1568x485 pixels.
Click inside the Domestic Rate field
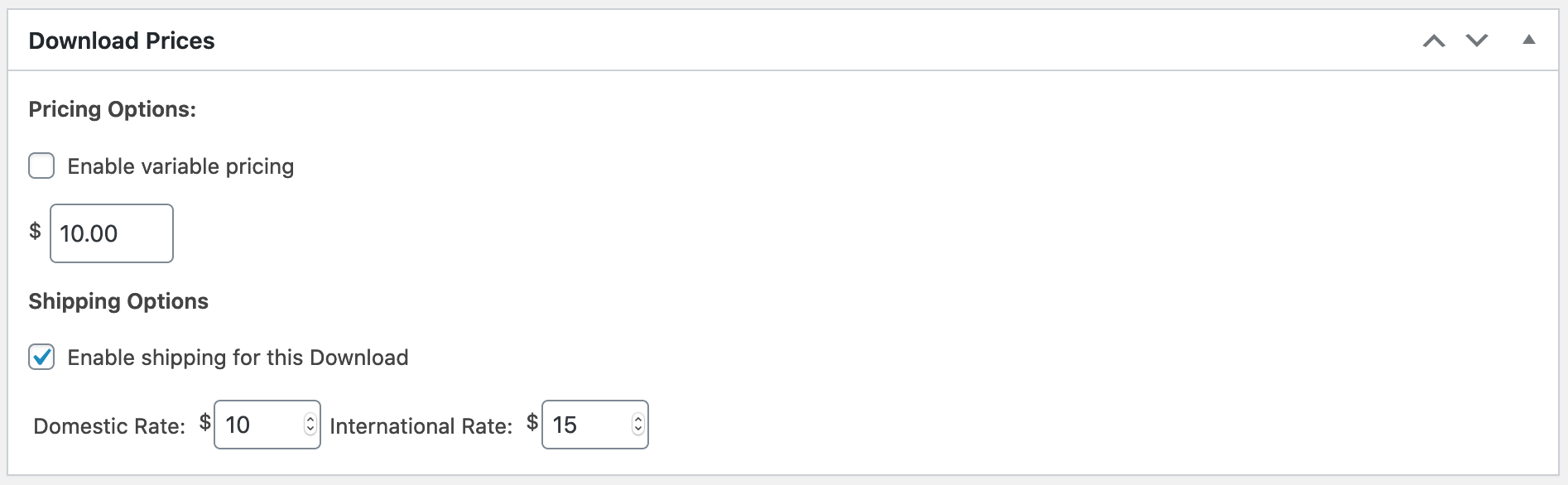(x=258, y=425)
